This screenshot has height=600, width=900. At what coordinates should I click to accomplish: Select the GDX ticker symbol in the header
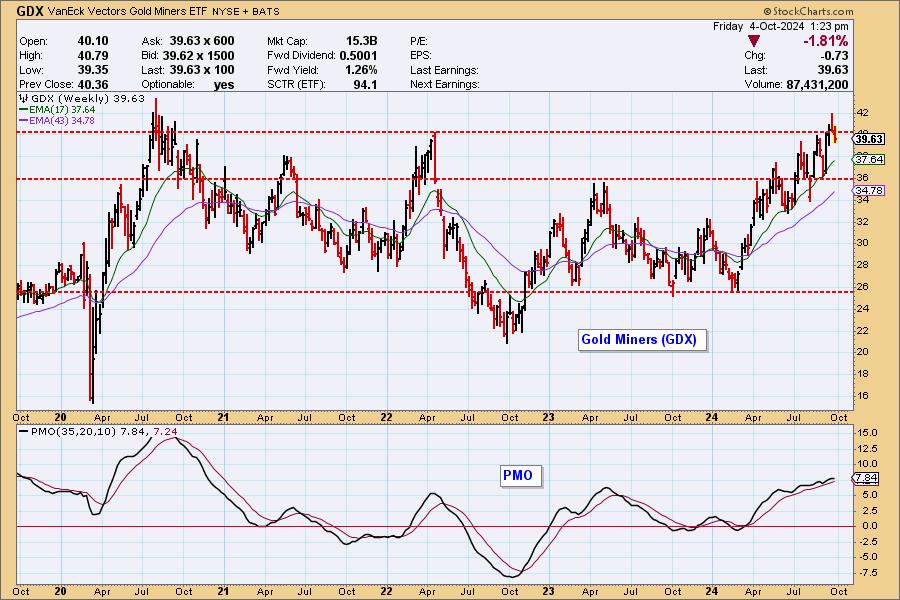tap(30, 11)
